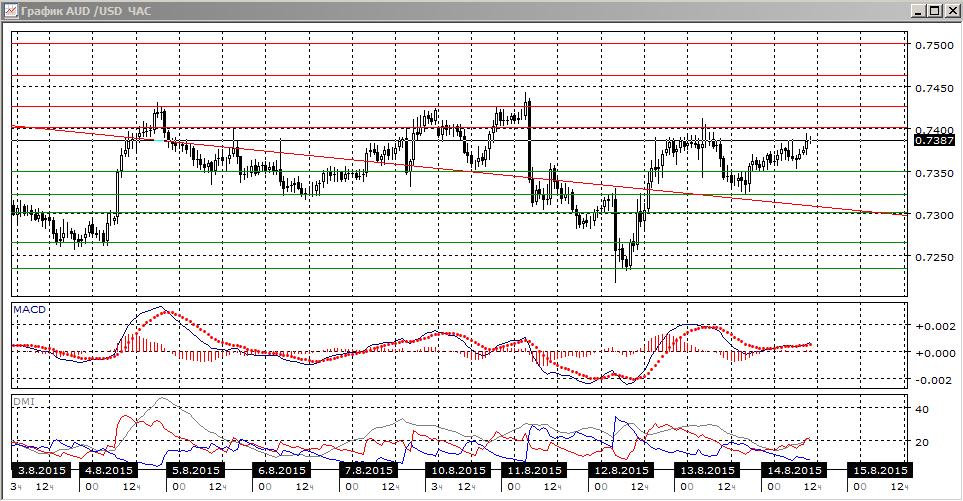
Task: Click the DMI indicator label
Action: point(24,402)
